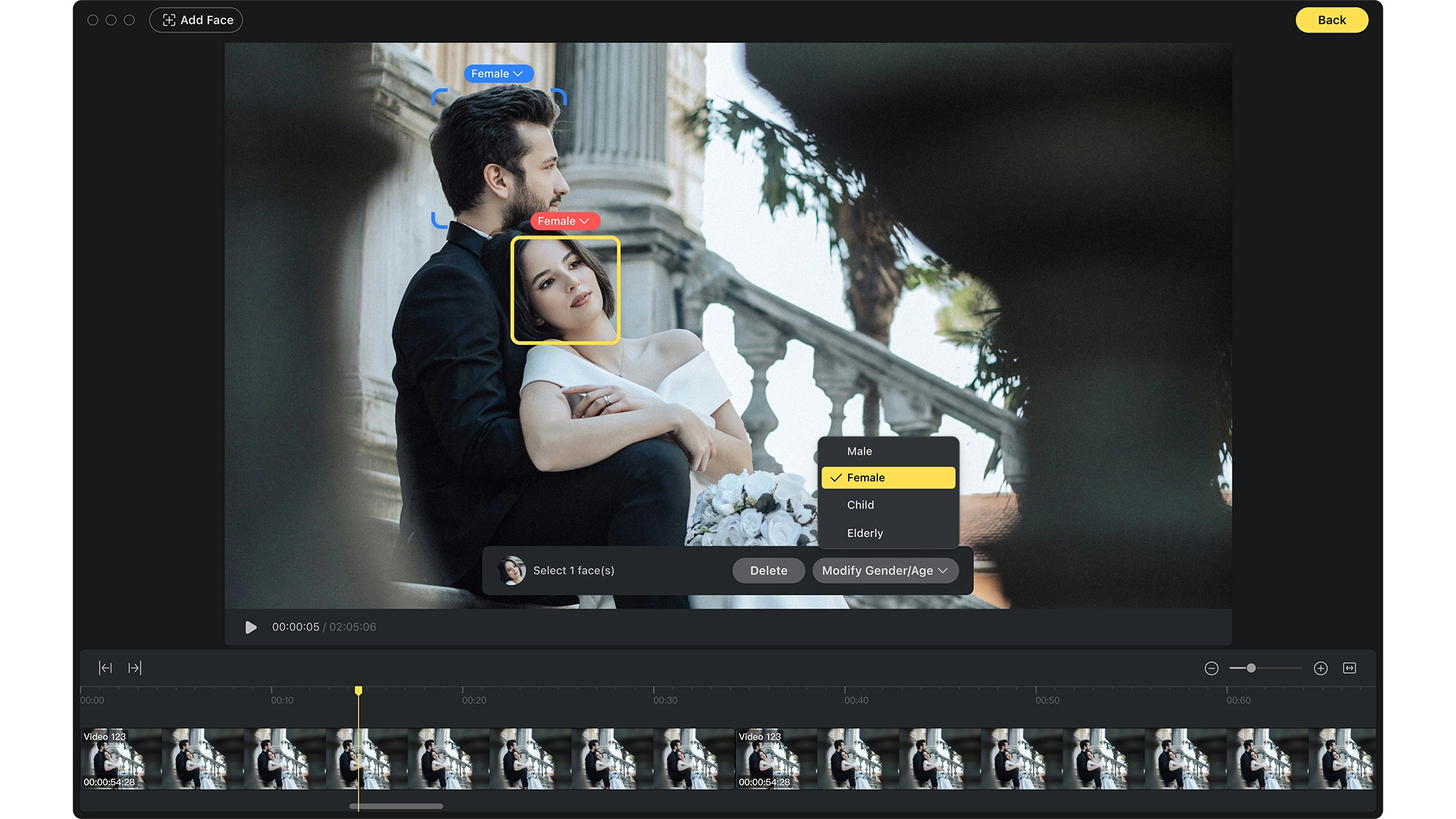The image size is (1456, 819).
Task: Click the Add Face button
Action: pyautogui.click(x=196, y=20)
